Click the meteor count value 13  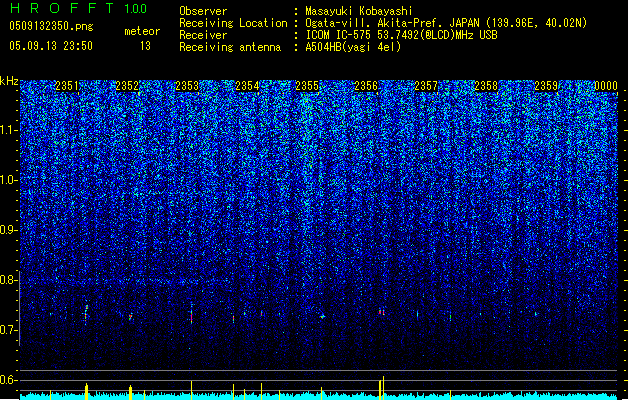pos(145,46)
